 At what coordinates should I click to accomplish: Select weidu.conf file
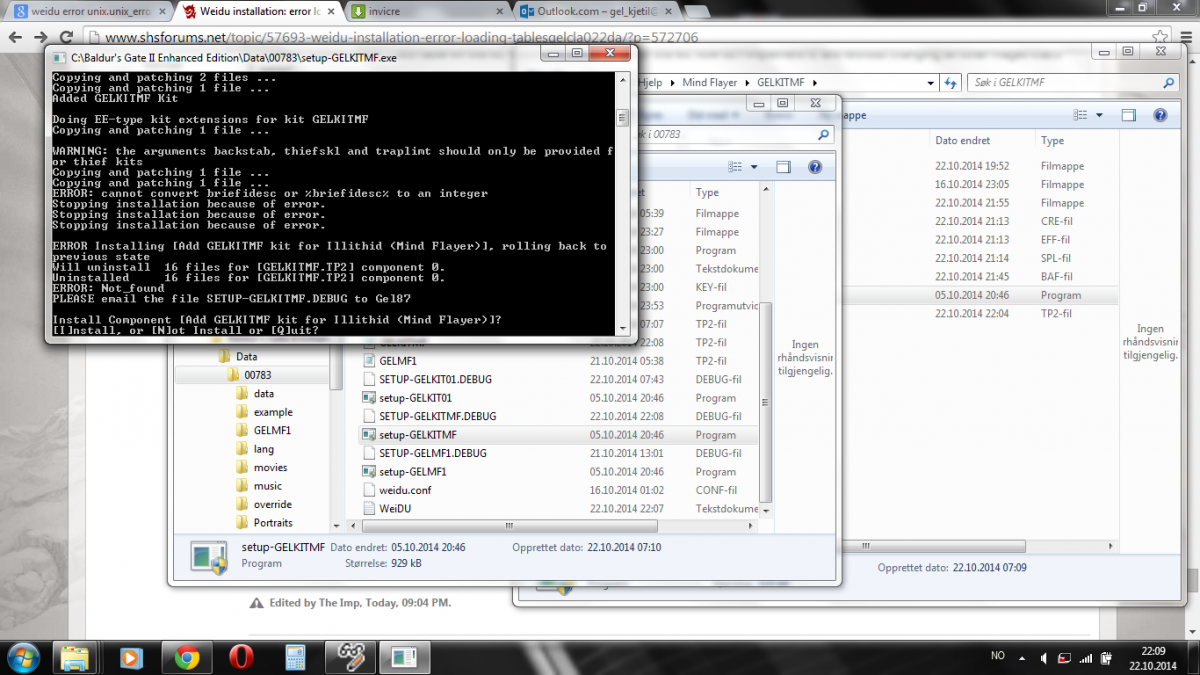(558, 490)
